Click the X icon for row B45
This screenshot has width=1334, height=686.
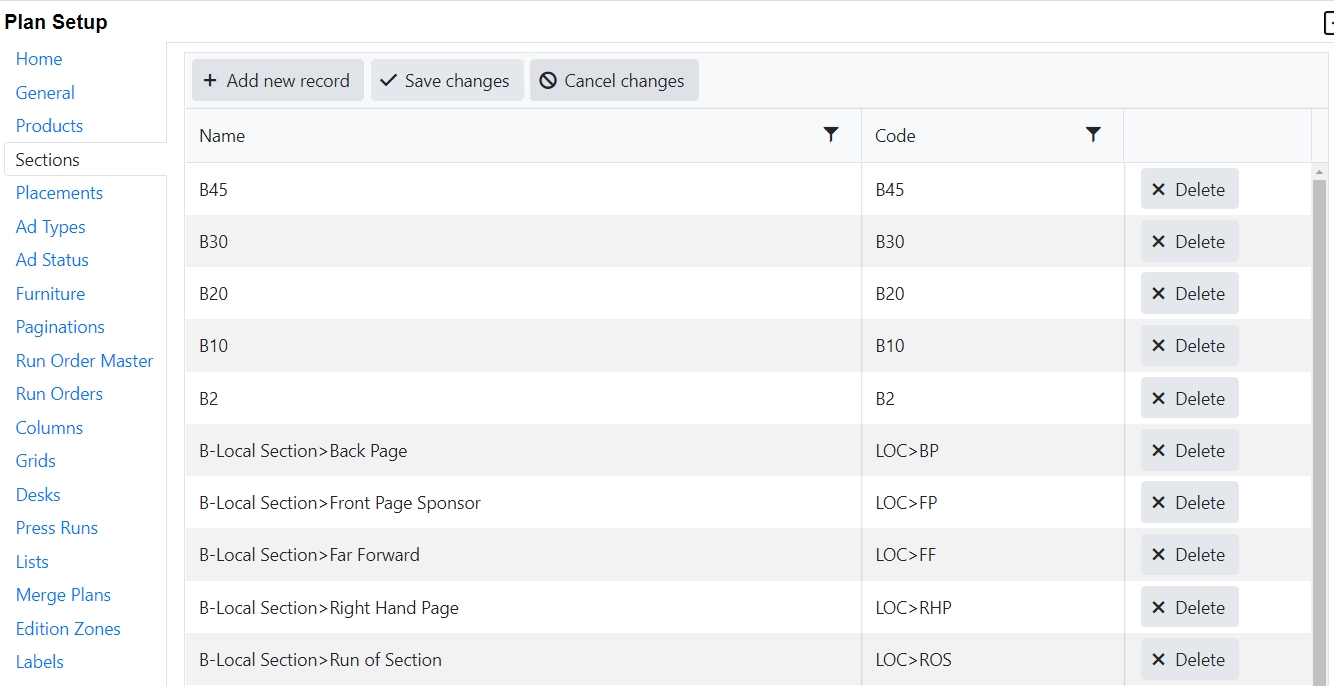coord(1158,189)
